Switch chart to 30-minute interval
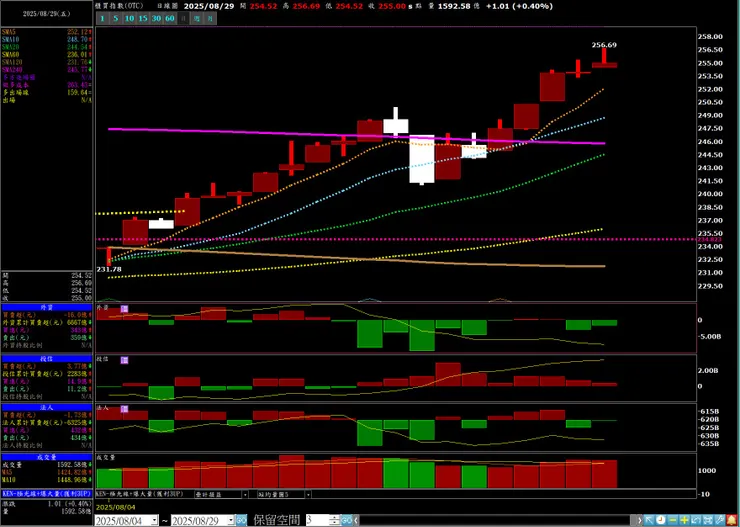 [x=157, y=18]
